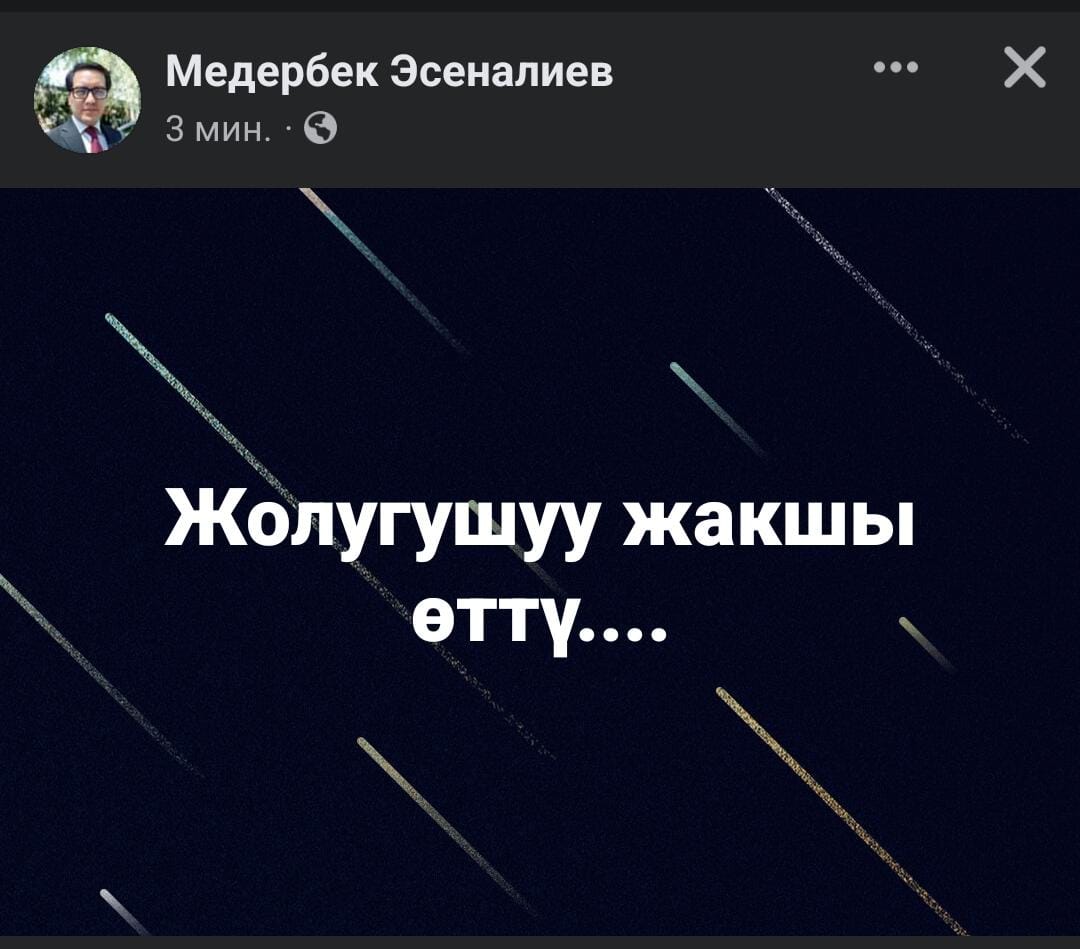Tap the word "Жолугушуу" in the post

point(378,518)
